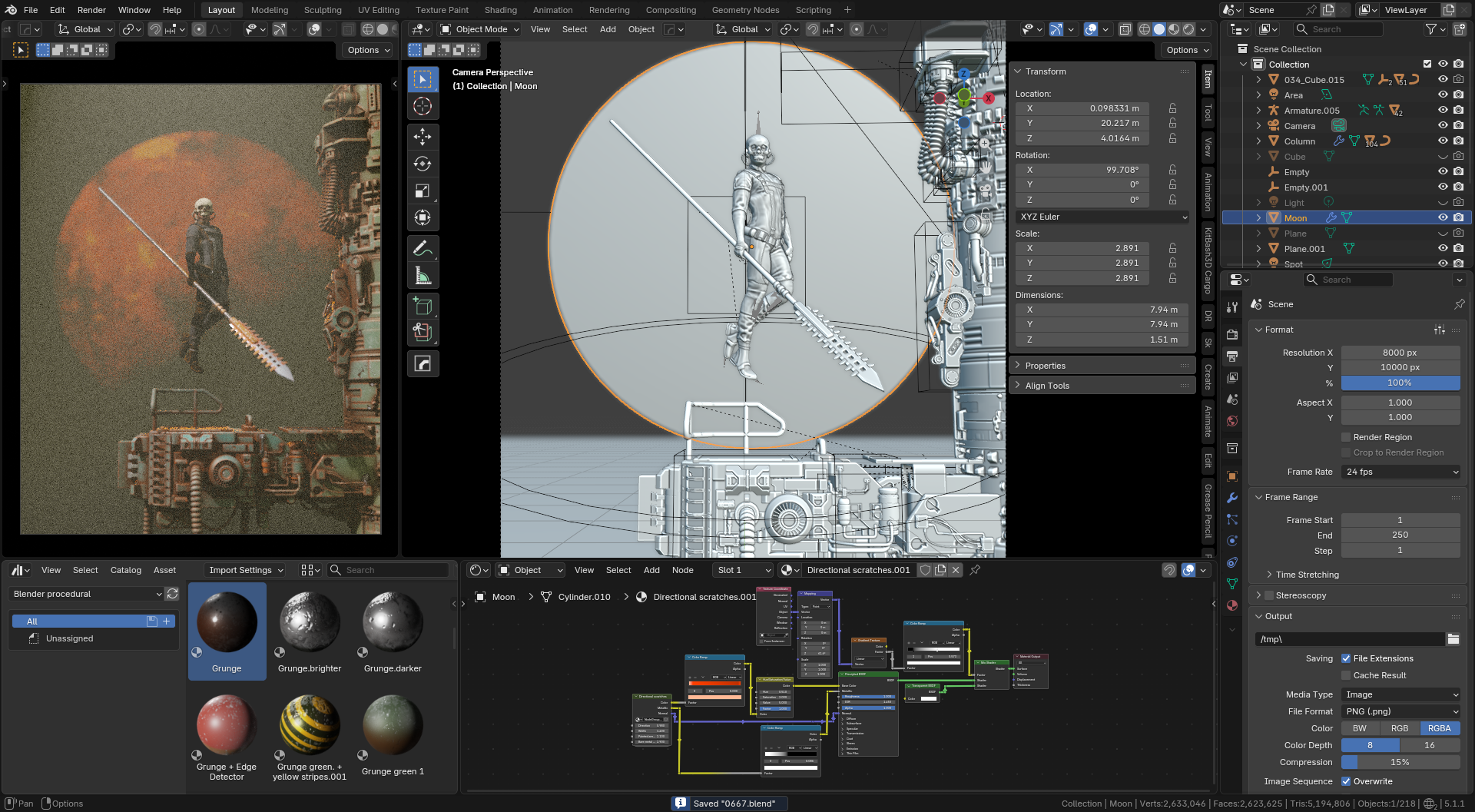Open Object Data properties tab icon
Screen dimensions: 1475x812
click(1232, 583)
